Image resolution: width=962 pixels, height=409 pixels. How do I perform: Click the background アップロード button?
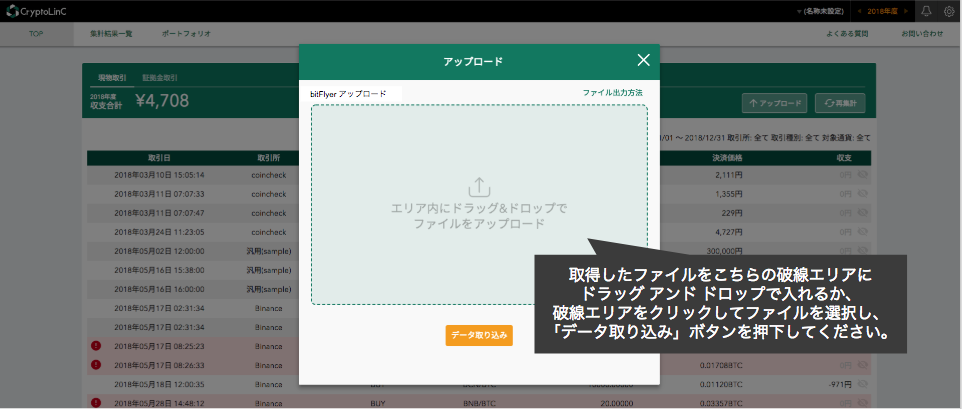pyautogui.click(x=774, y=104)
